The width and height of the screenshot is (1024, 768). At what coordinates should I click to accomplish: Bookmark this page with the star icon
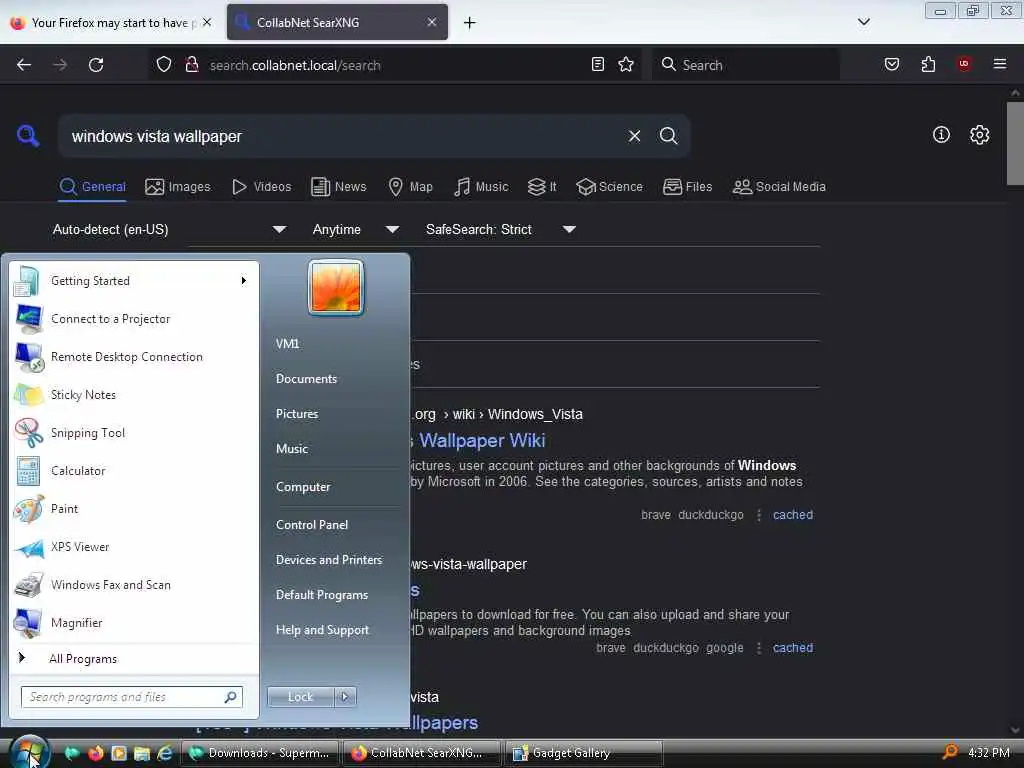pyautogui.click(x=626, y=64)
